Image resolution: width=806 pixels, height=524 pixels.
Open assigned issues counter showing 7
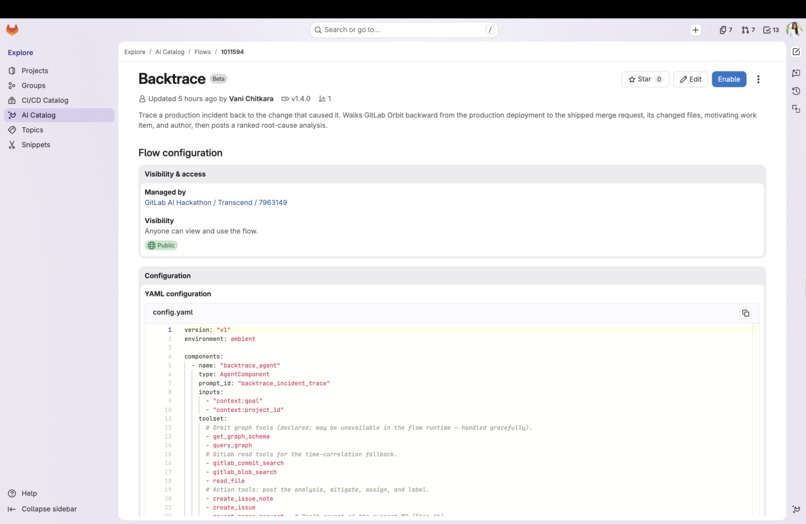726,30
